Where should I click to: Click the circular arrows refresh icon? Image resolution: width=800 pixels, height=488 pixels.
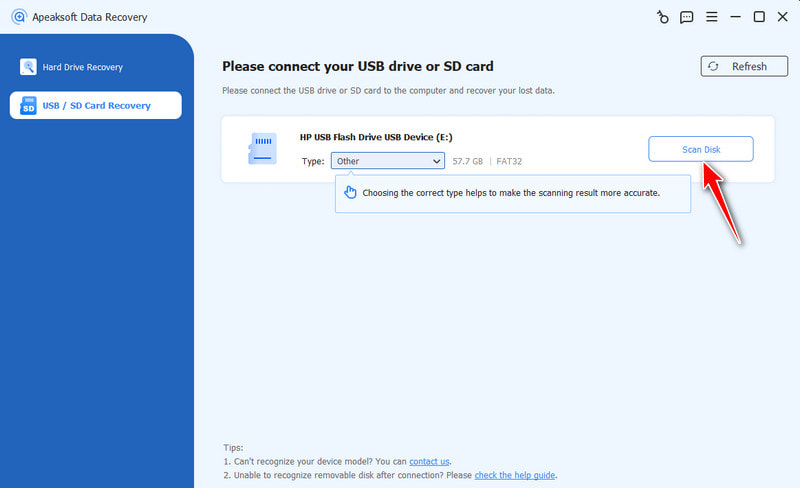713,66
